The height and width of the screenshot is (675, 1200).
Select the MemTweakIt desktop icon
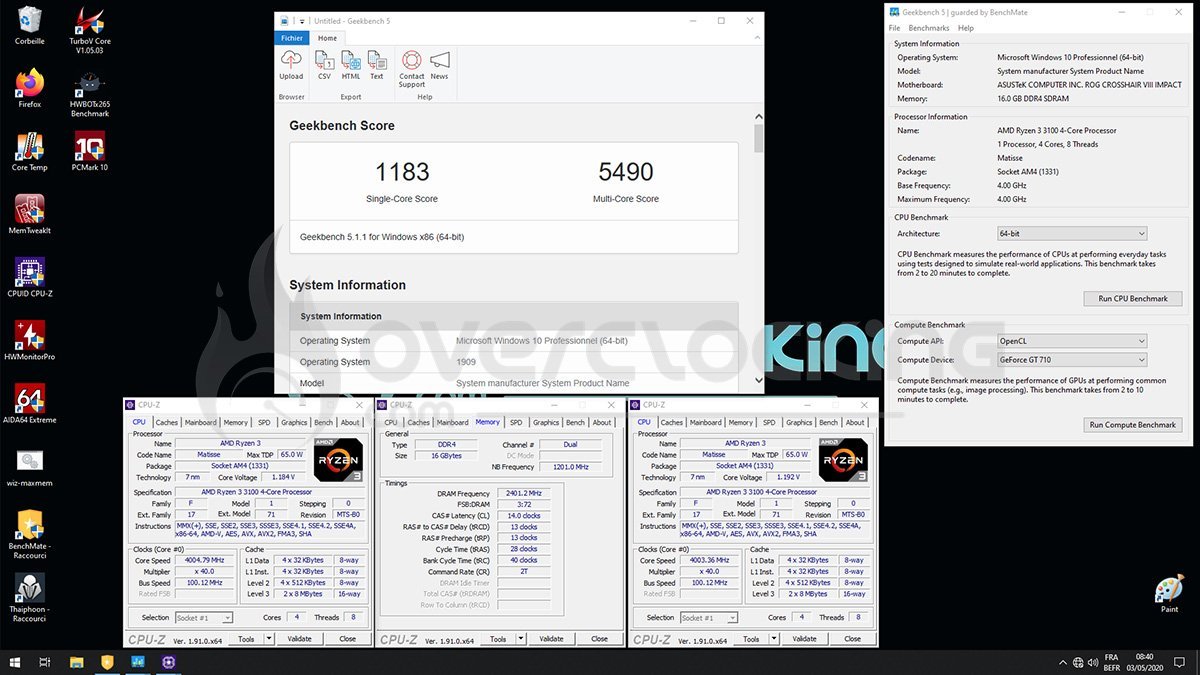tap(30, 215)
